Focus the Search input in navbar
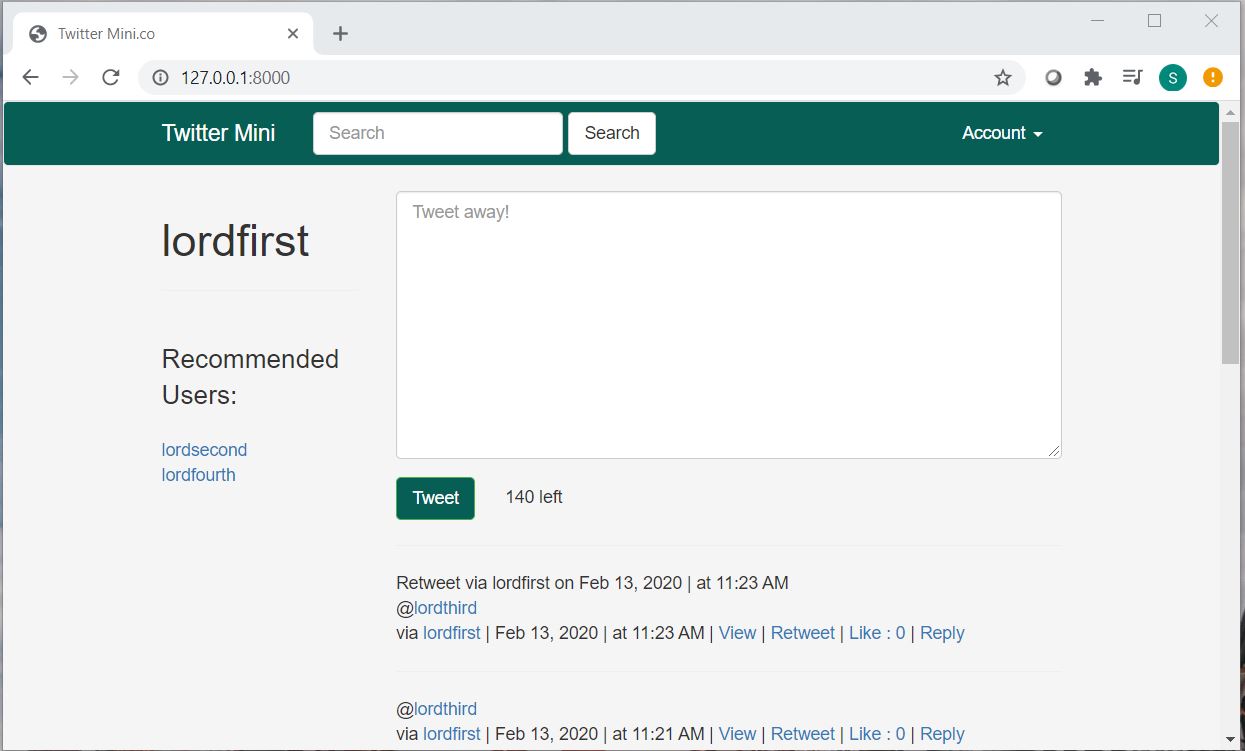1245x751 pixels. tap(438, 133)
